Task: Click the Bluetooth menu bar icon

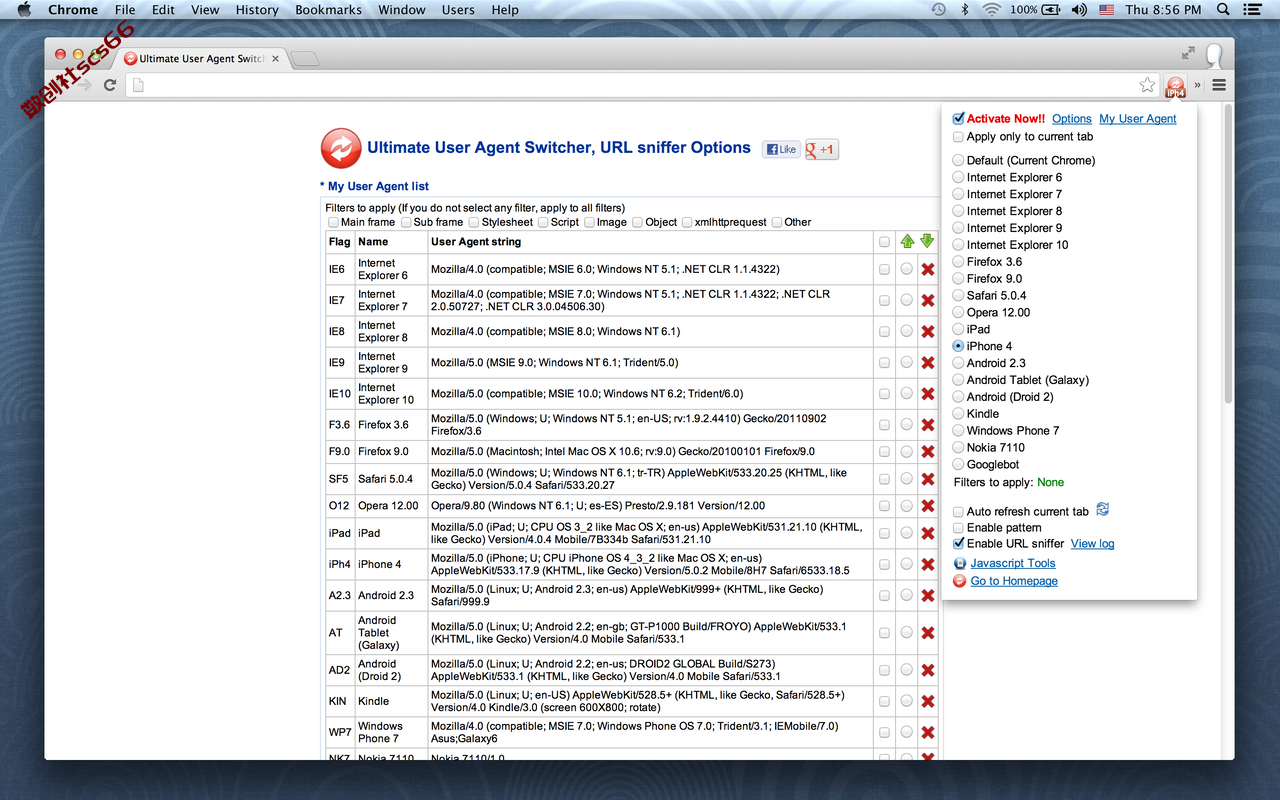Action: point(965,9)
